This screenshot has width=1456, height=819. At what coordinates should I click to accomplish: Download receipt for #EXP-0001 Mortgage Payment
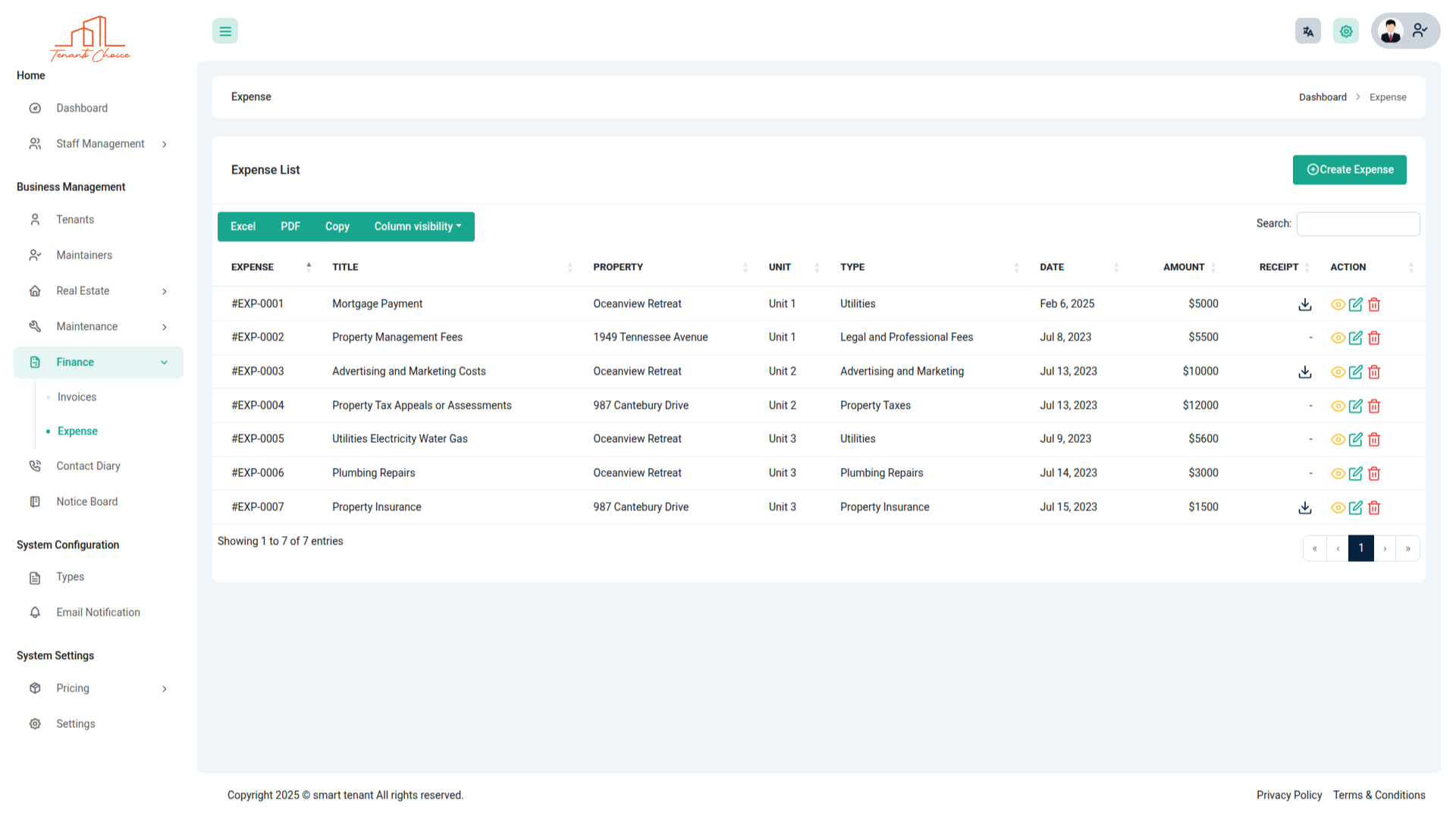(1304, 304)
